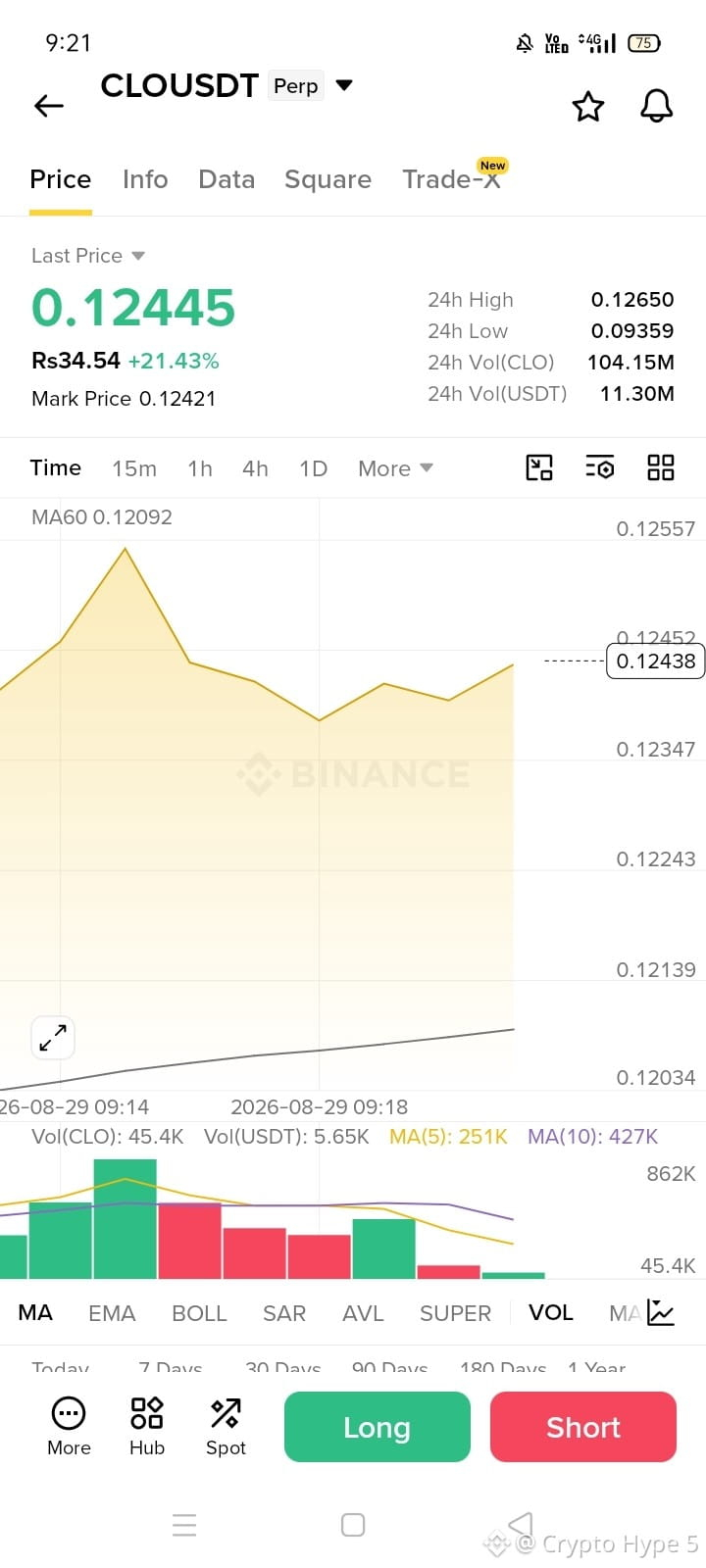Open the indicator chart icon beside VOL

coord(661,1313)
